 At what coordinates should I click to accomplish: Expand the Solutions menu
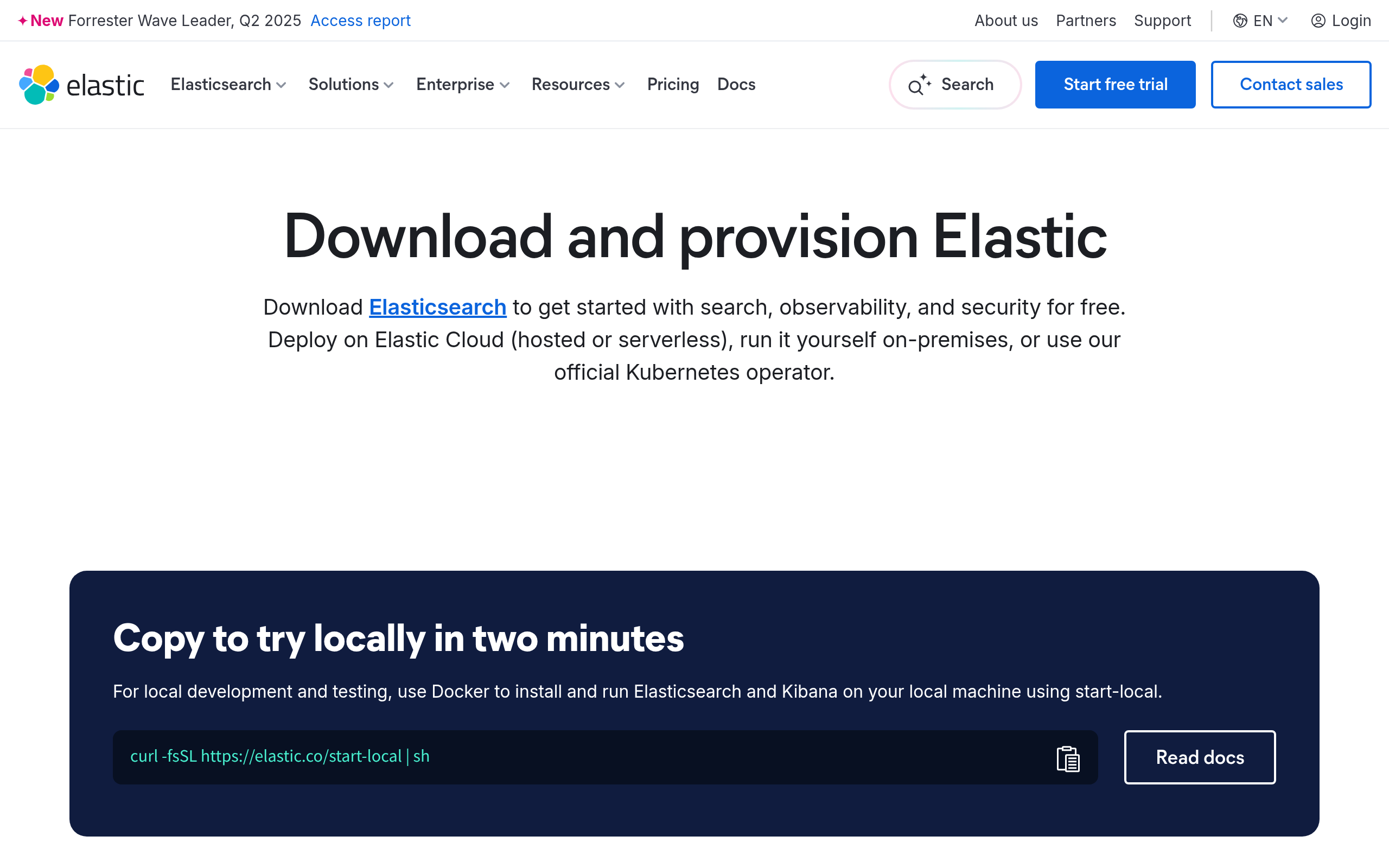pyautogui.click(x=351, y=85)
